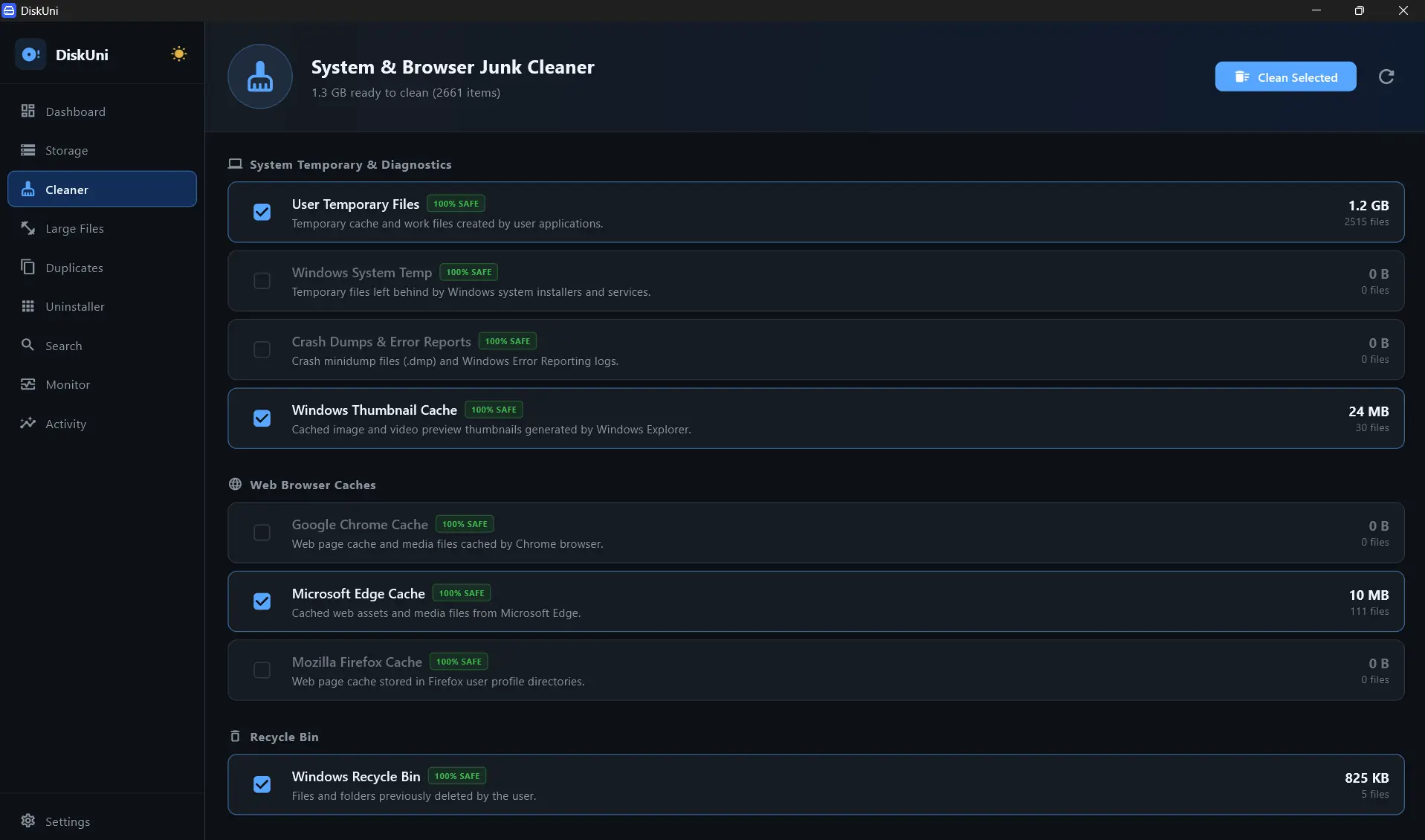The width and height of the screenshot is (1425, 840).
Task: Click the 825 KB Recycle Bin size
Action: [1366, 778]
